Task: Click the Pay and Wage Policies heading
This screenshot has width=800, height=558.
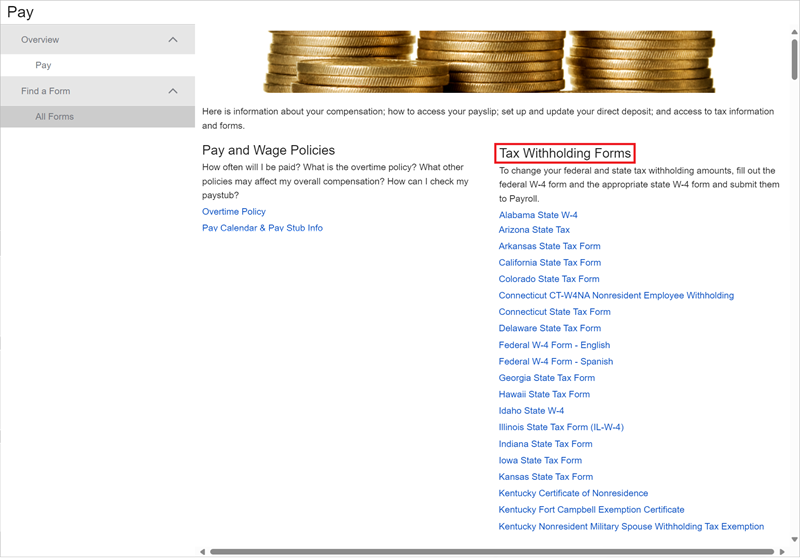Action: point(268,150)
